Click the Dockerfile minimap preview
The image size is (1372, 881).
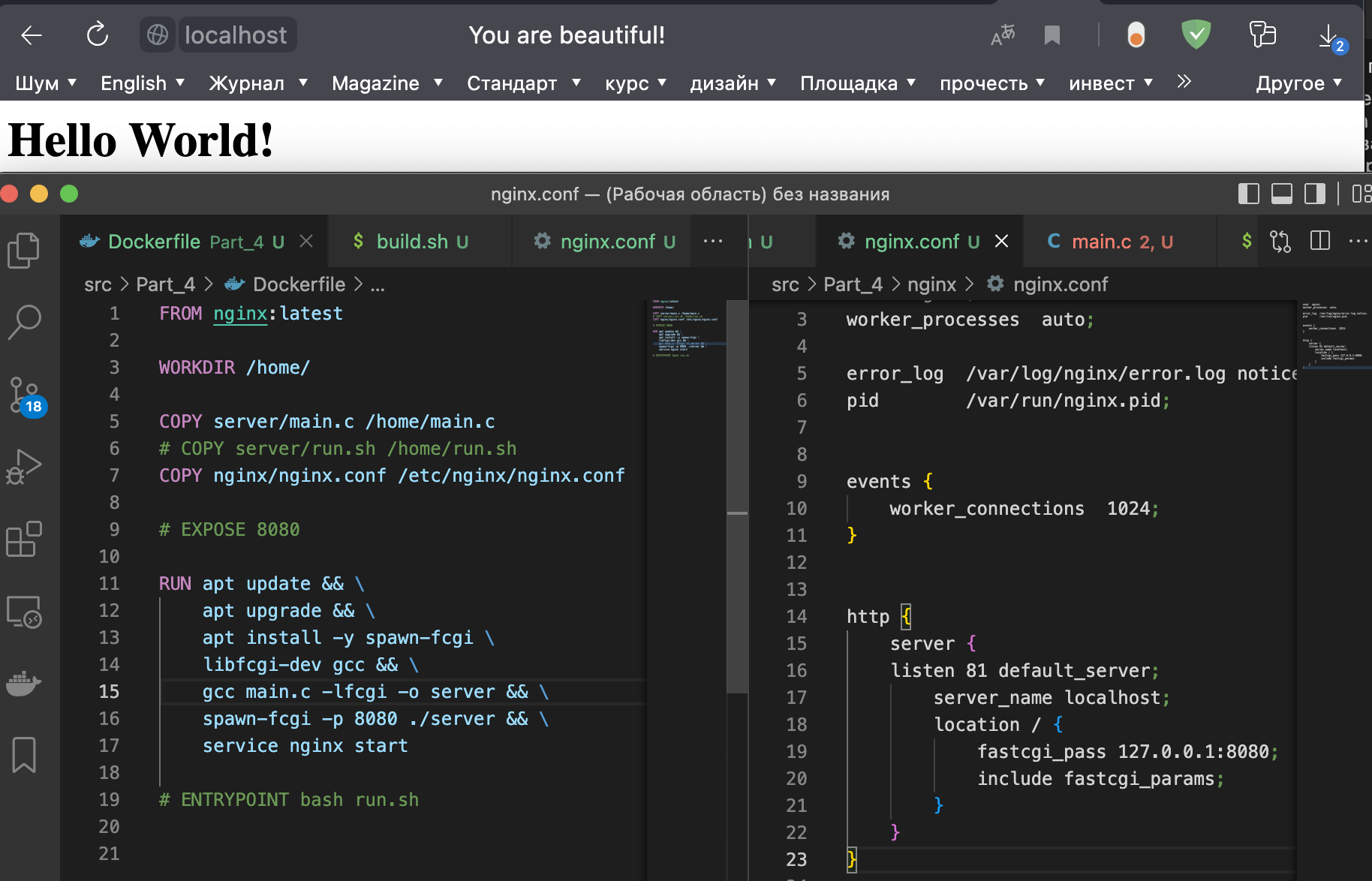click(686, 329)
